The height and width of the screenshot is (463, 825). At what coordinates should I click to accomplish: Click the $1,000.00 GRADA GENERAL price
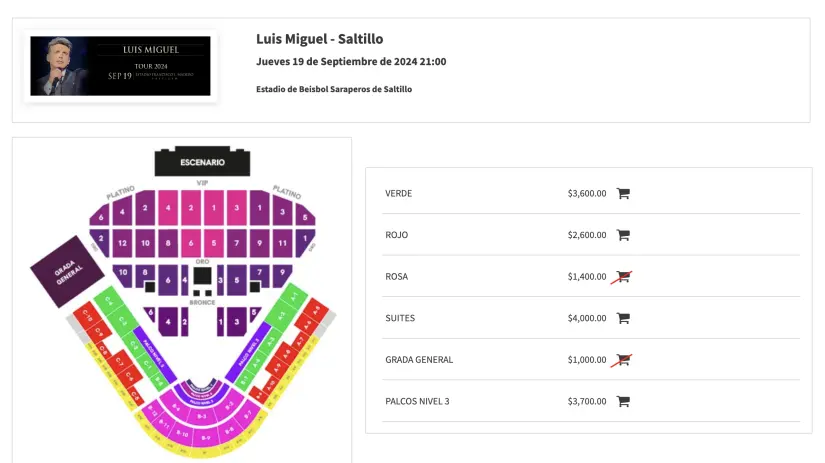tap(586, 360)
